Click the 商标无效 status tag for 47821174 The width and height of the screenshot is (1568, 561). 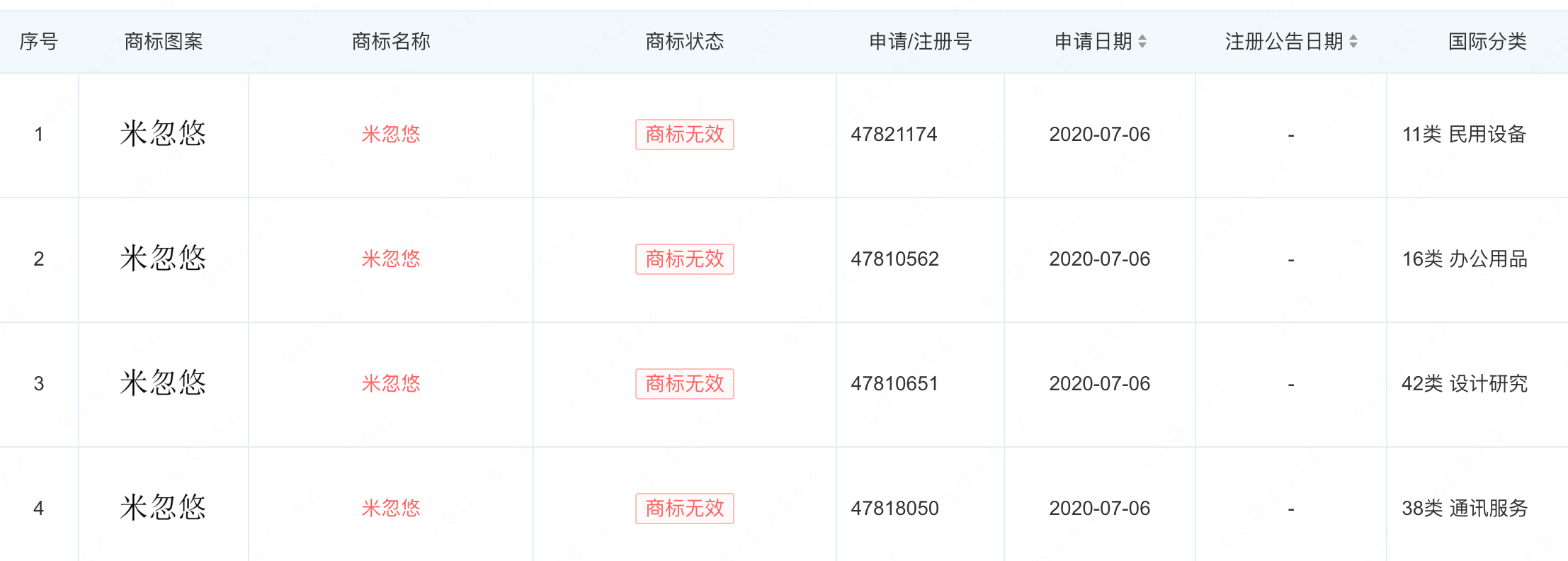tap(684, 134)
